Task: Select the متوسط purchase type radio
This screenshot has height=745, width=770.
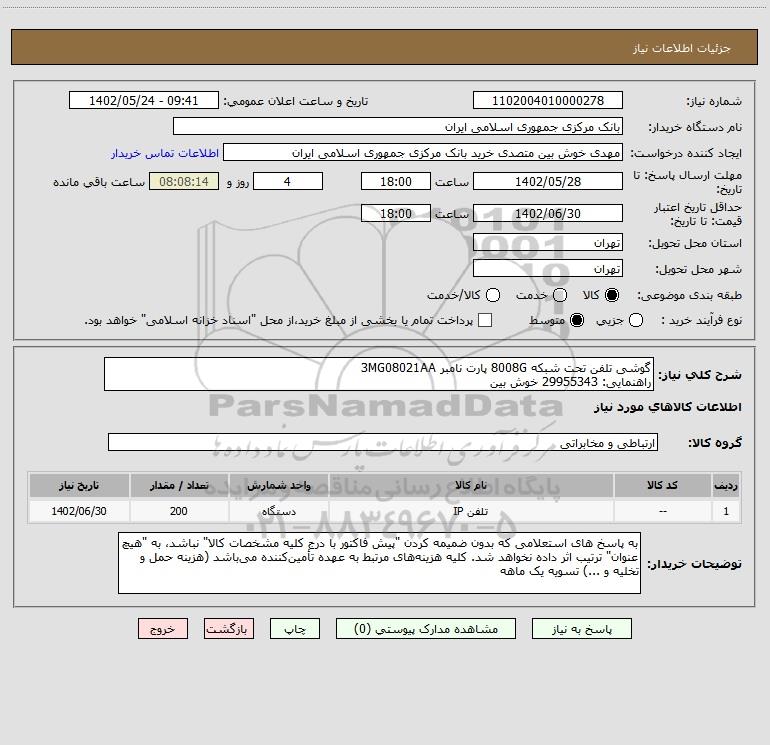Action: pyautogui.click(x=577, y=320)
